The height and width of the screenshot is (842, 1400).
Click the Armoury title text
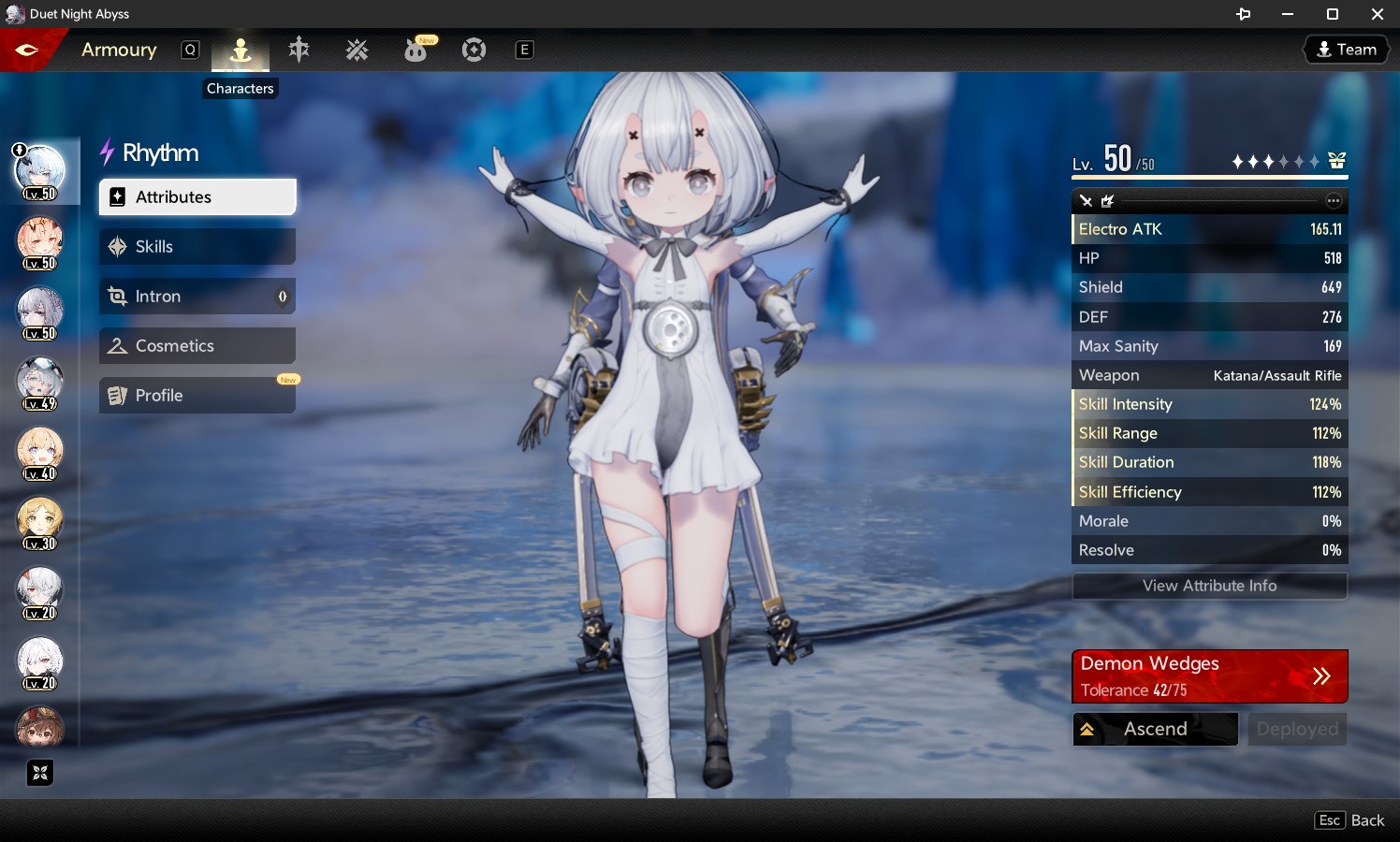pyautogui.click(x=119, y=50)
